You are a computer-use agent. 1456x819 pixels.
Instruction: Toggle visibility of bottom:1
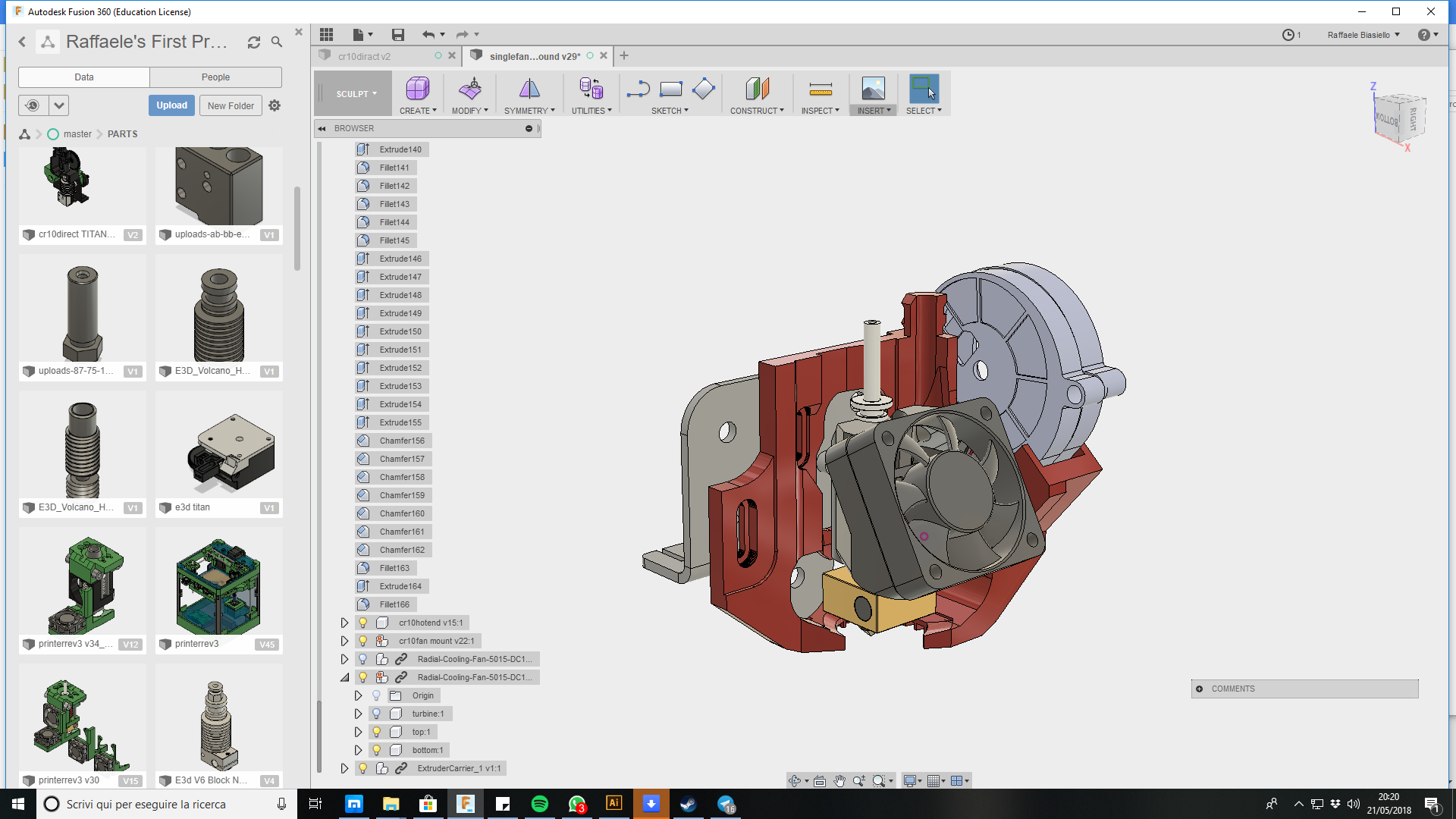tap(376, 750)
